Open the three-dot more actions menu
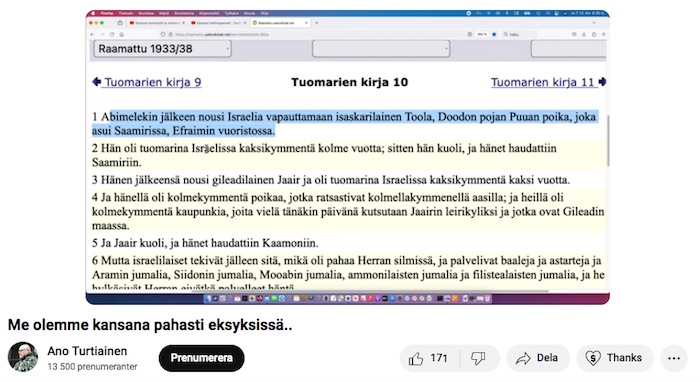 (674, 358)
